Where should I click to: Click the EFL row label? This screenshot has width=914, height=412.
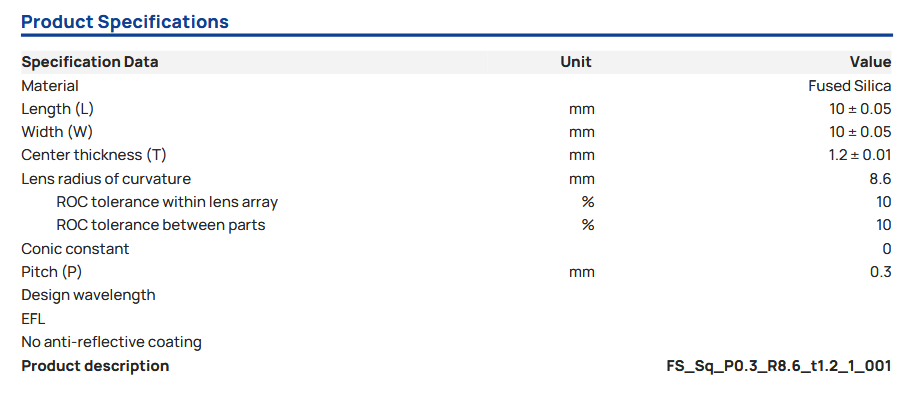33,319
